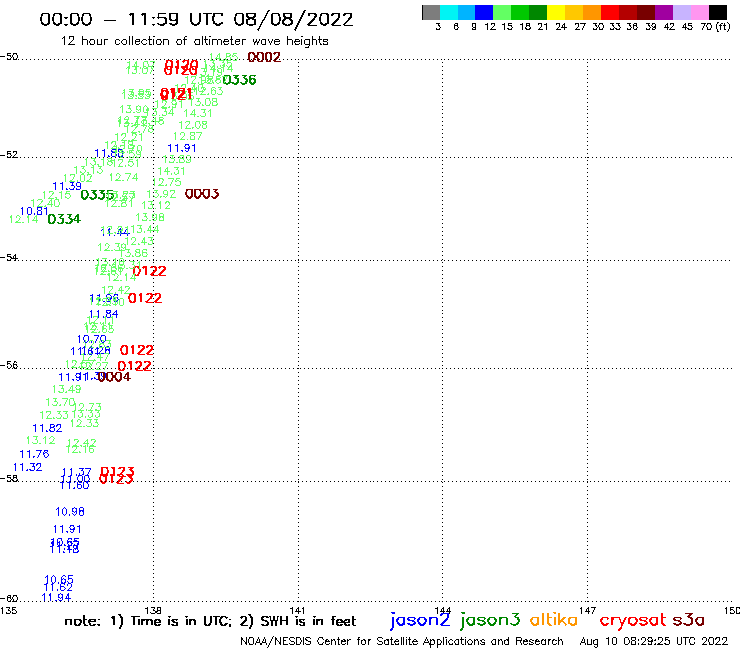Click the green wave height value 12.75
The width and height of the screenshot is (740, 650).
point(167,182)
